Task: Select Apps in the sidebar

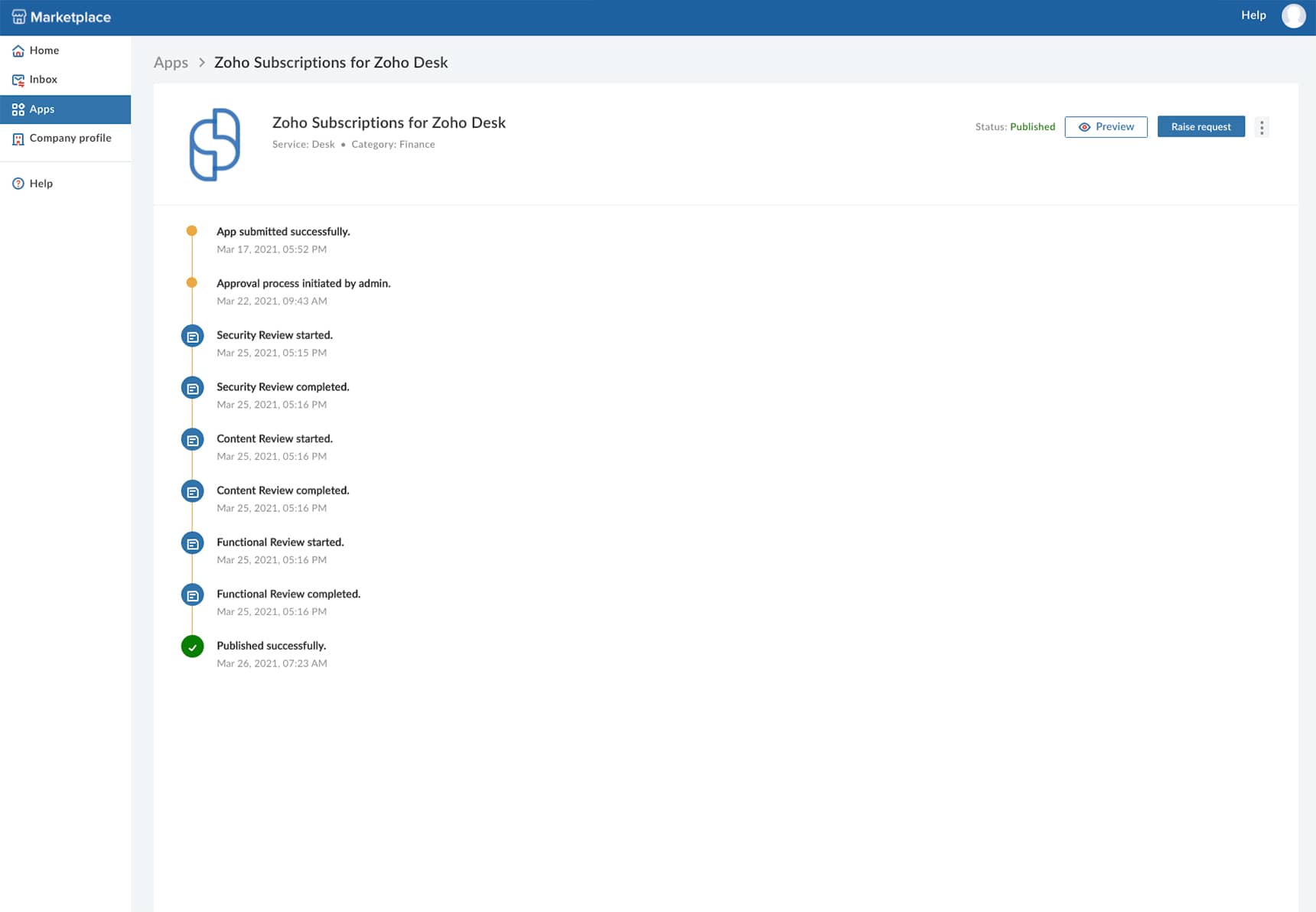Action: (65, 109)
